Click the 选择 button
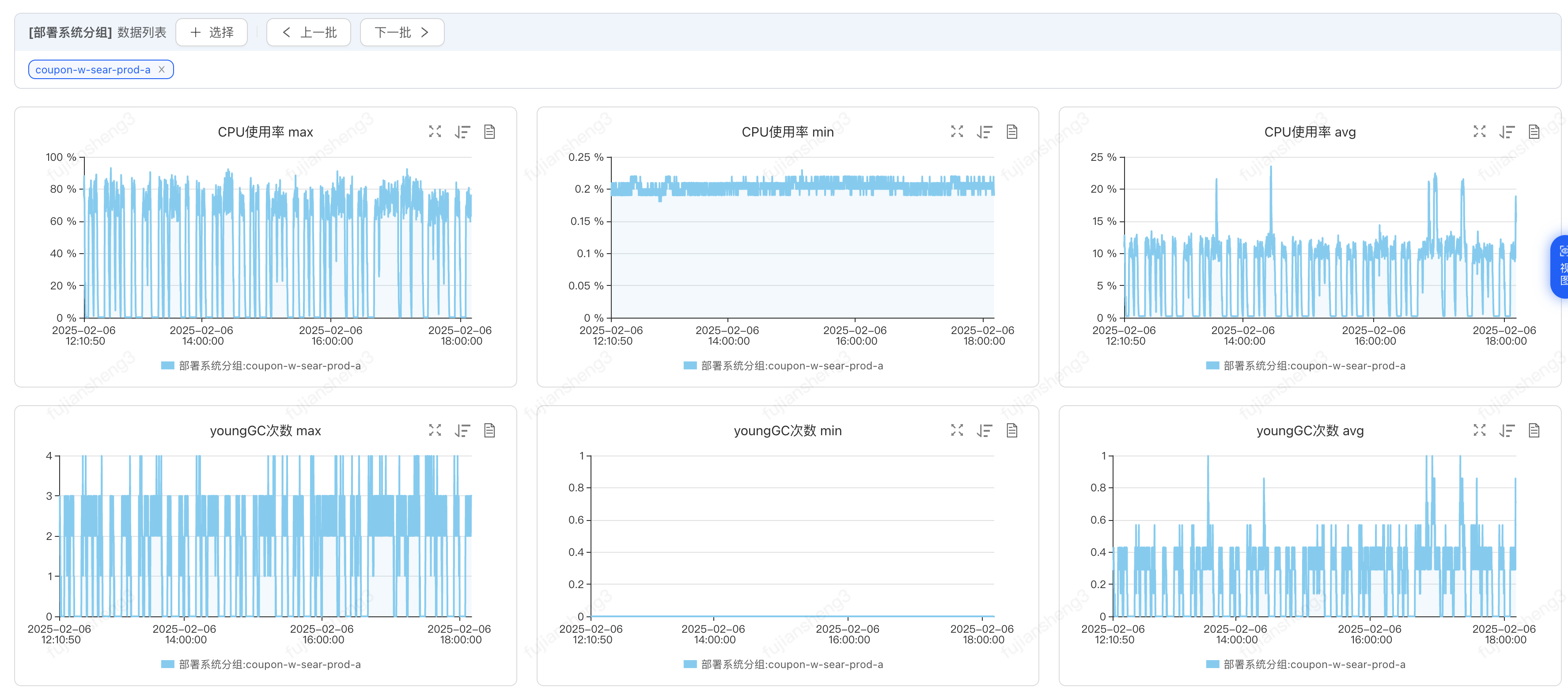 point(211,32)
